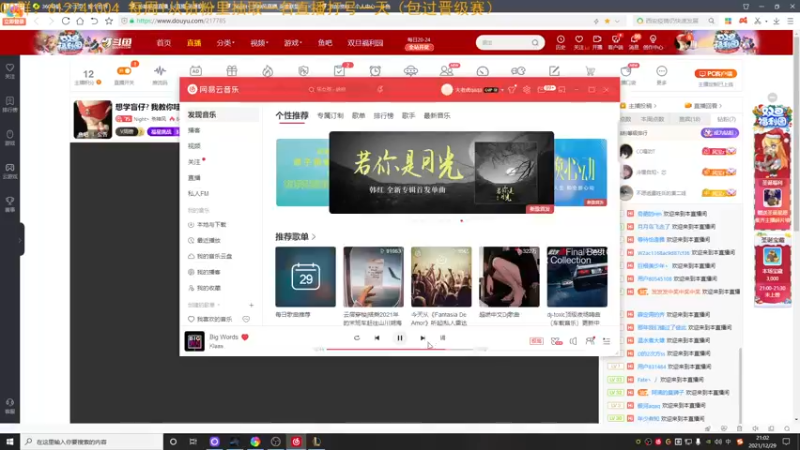This screenshot has height=450, width=800.
Task: Click the listen-to-identify microphone icon
Action: pyautogui.click(x=380, y=89)
